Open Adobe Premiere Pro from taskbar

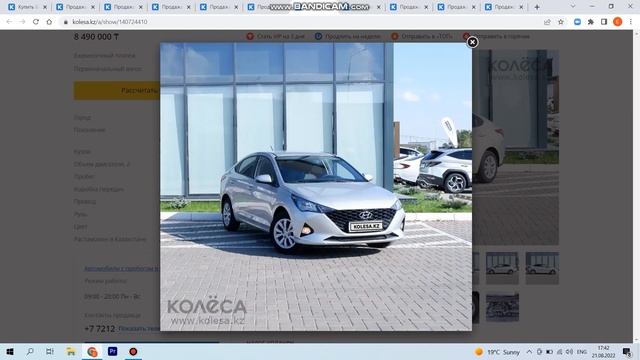click(112, 351)
